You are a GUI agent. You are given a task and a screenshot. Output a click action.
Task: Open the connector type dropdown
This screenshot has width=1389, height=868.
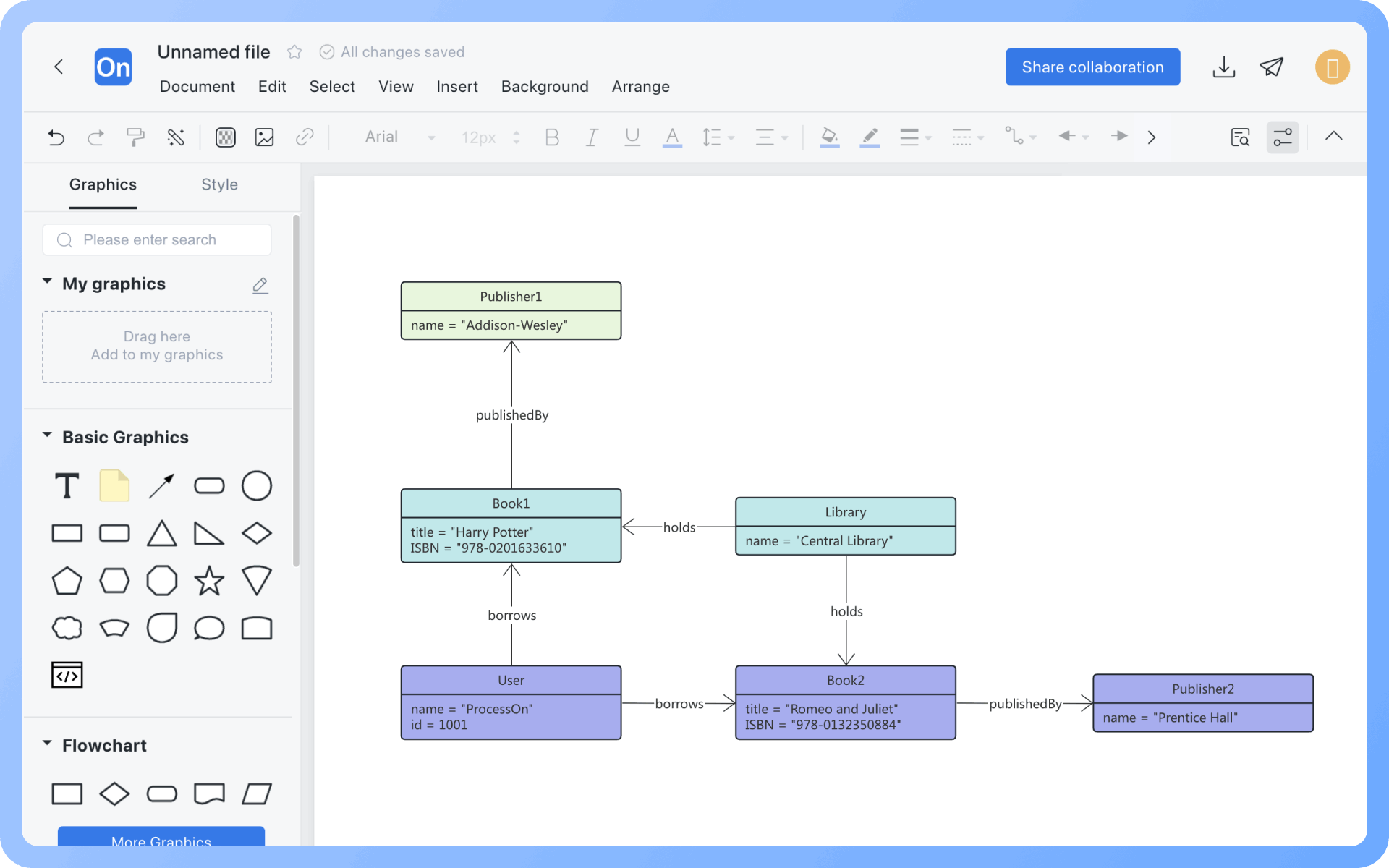point(1020,137)
